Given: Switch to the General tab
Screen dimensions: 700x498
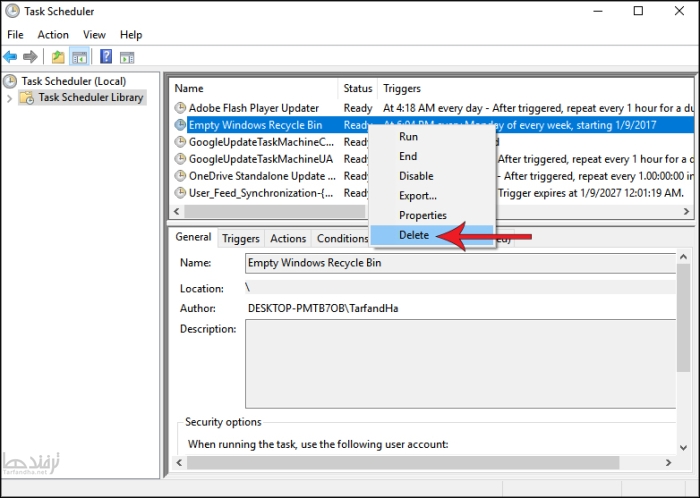Looking at the screenshot, I should [193, 237].
